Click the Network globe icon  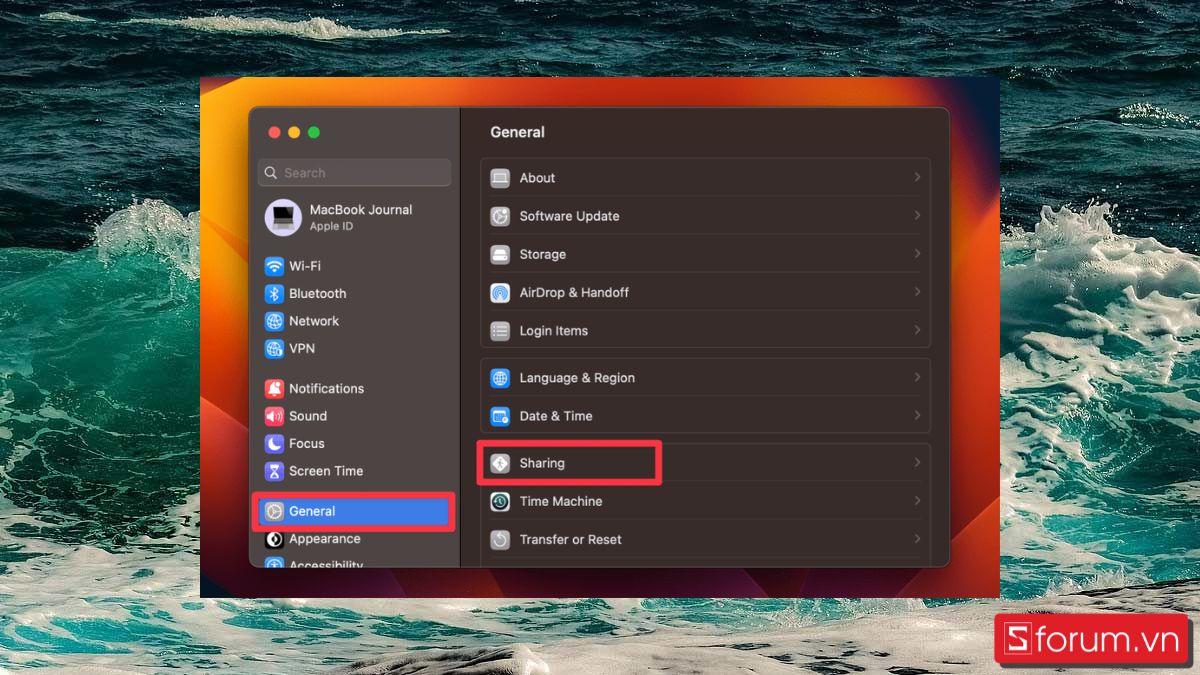click(274, 321)
